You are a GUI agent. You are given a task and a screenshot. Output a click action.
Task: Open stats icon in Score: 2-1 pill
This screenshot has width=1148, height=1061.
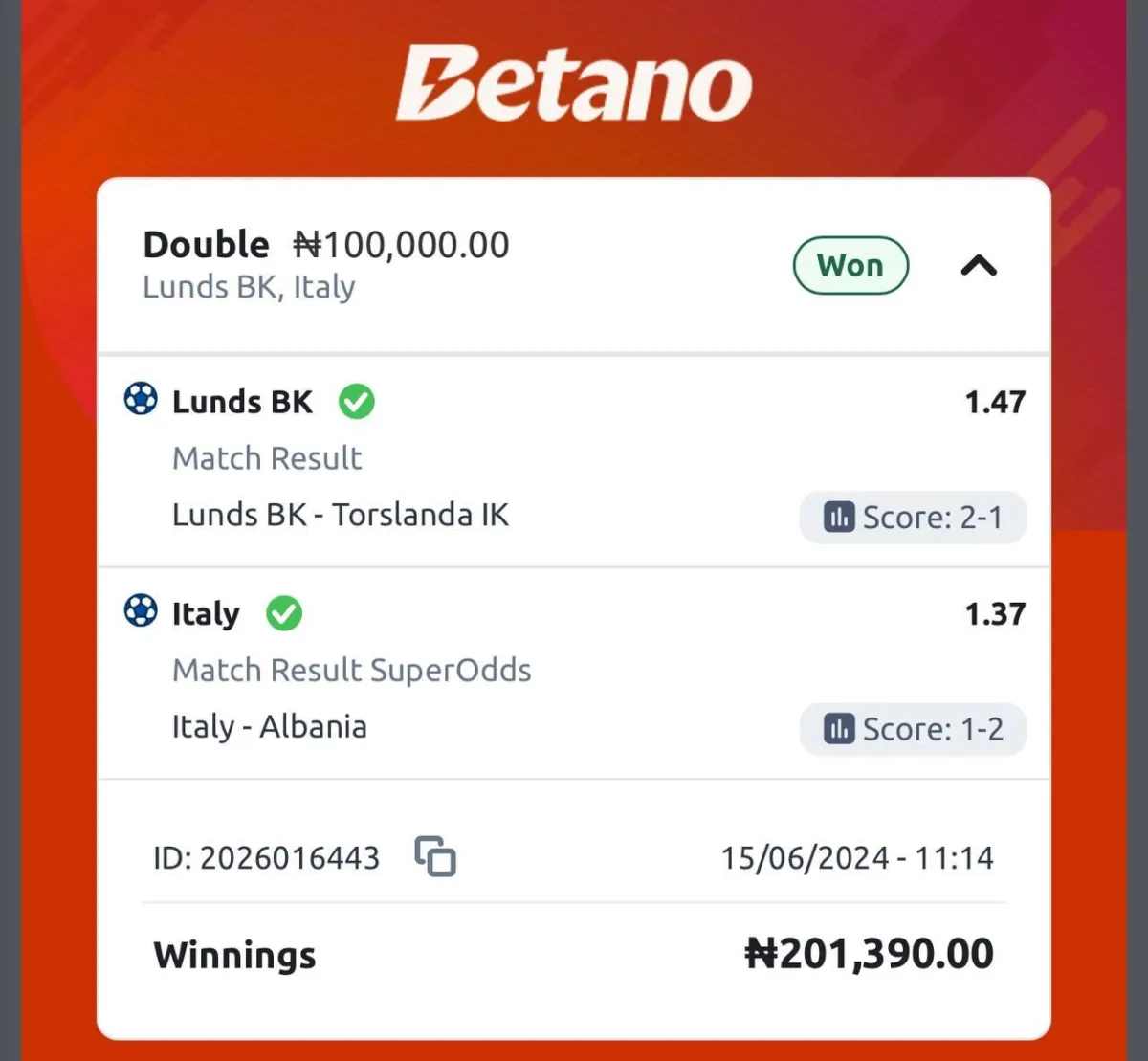(x=839, y=518)
